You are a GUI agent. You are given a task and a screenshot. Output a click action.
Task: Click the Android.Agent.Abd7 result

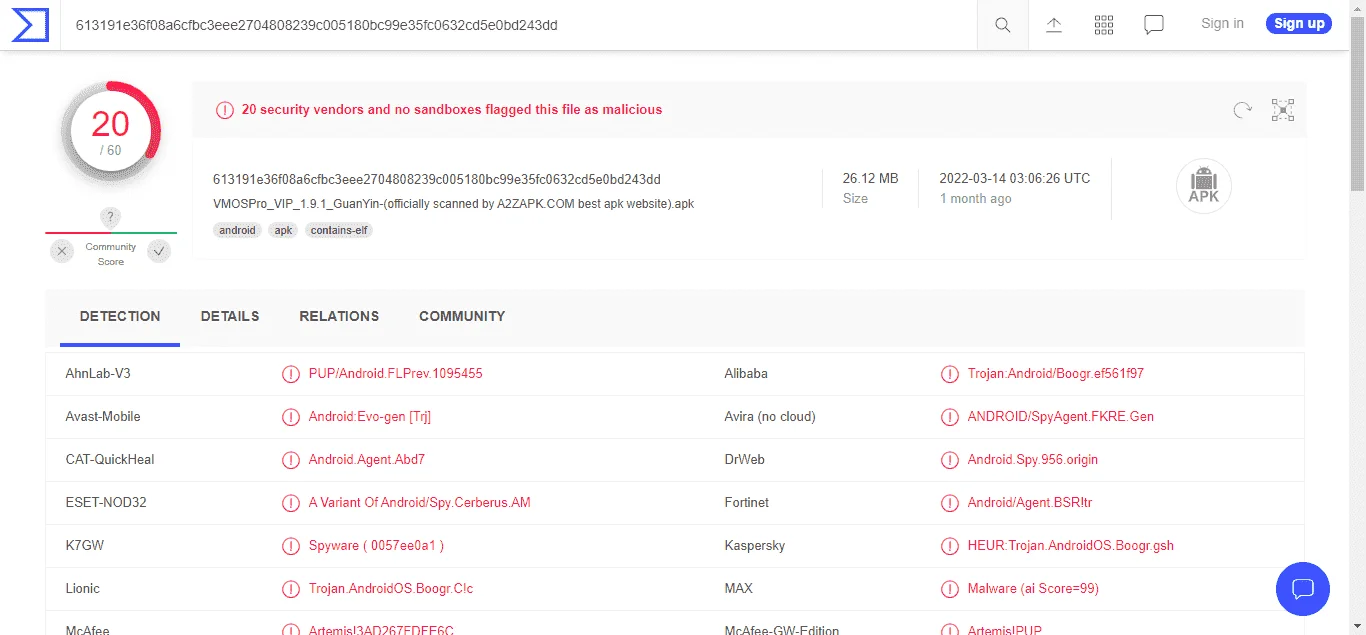[367, 459]
